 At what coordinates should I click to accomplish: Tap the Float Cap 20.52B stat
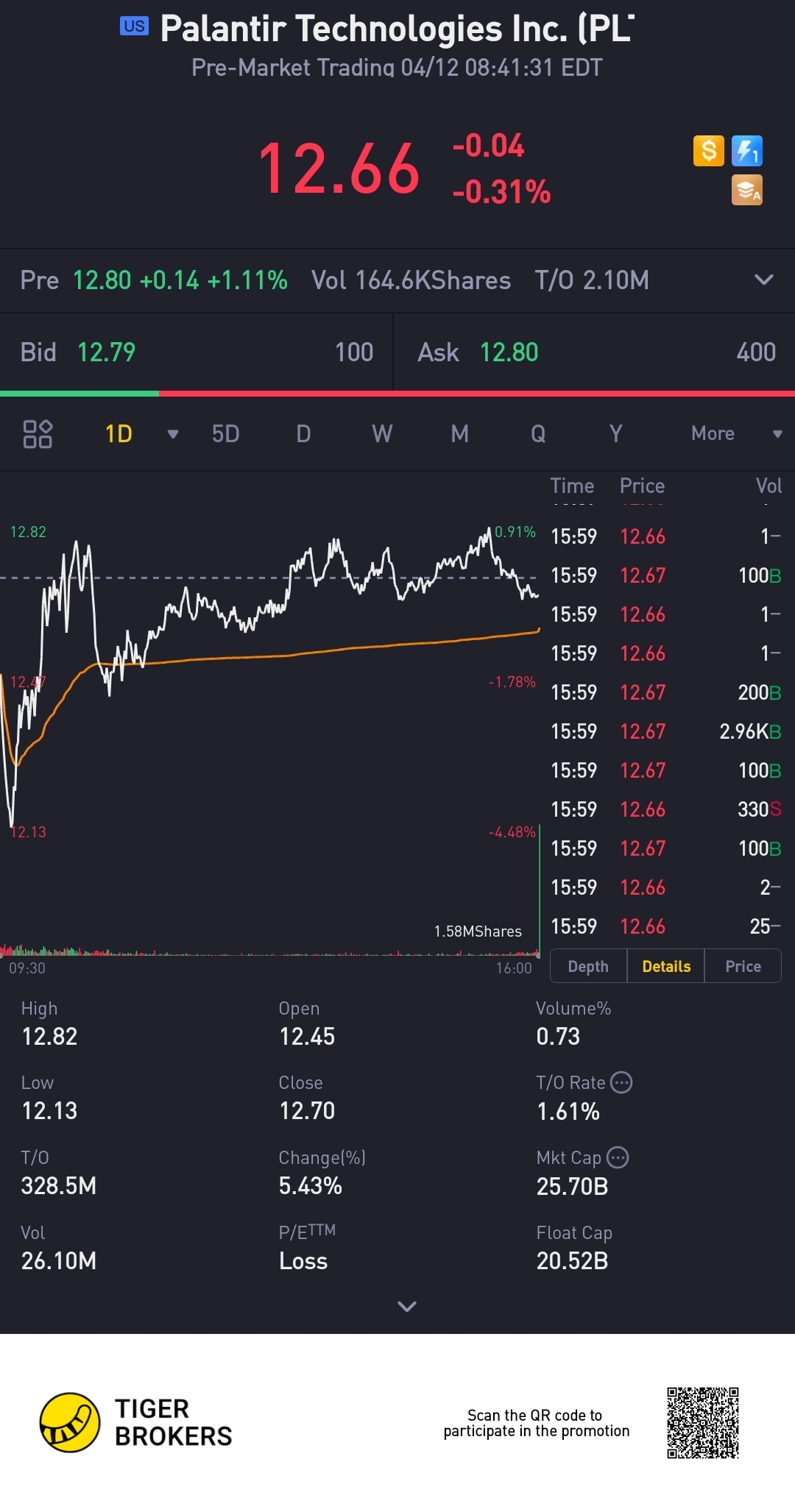(x=574, y=1248)
